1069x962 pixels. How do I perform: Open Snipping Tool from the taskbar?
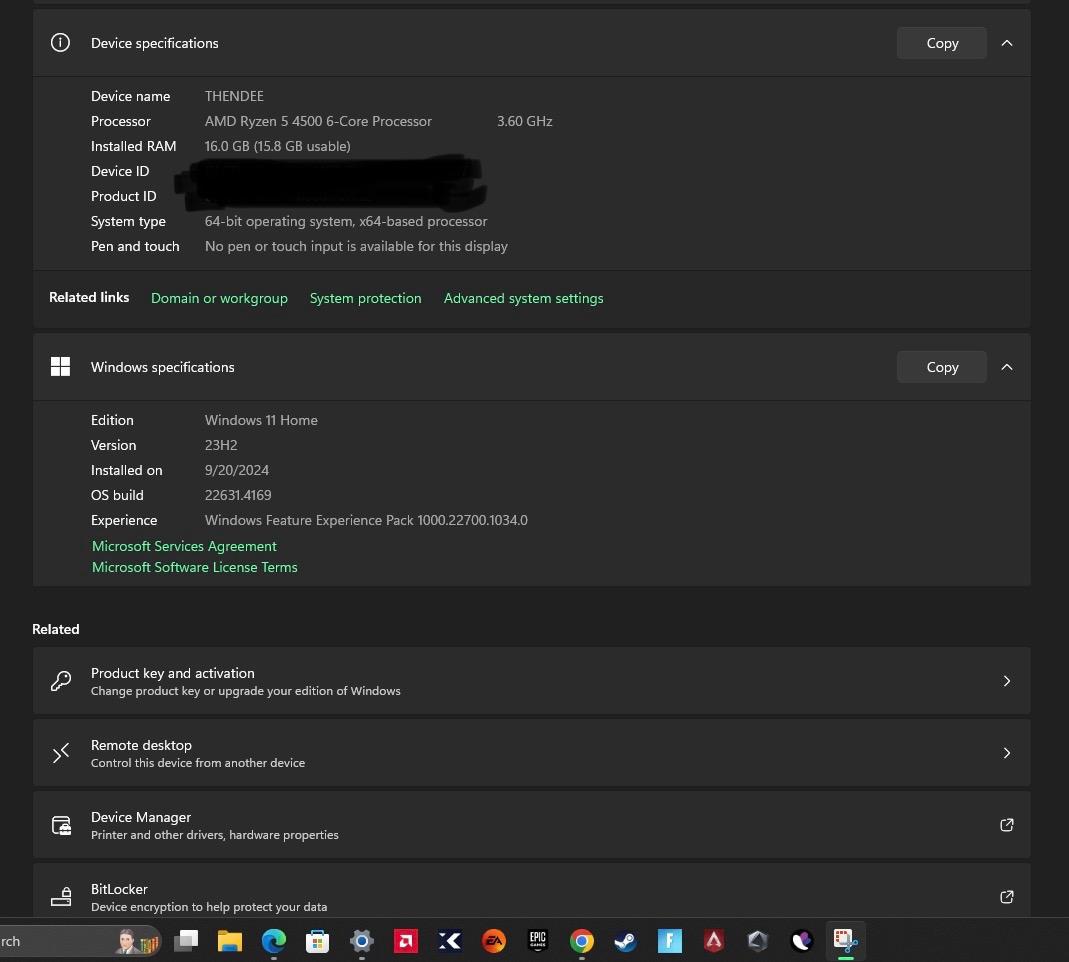coord(845,941)
